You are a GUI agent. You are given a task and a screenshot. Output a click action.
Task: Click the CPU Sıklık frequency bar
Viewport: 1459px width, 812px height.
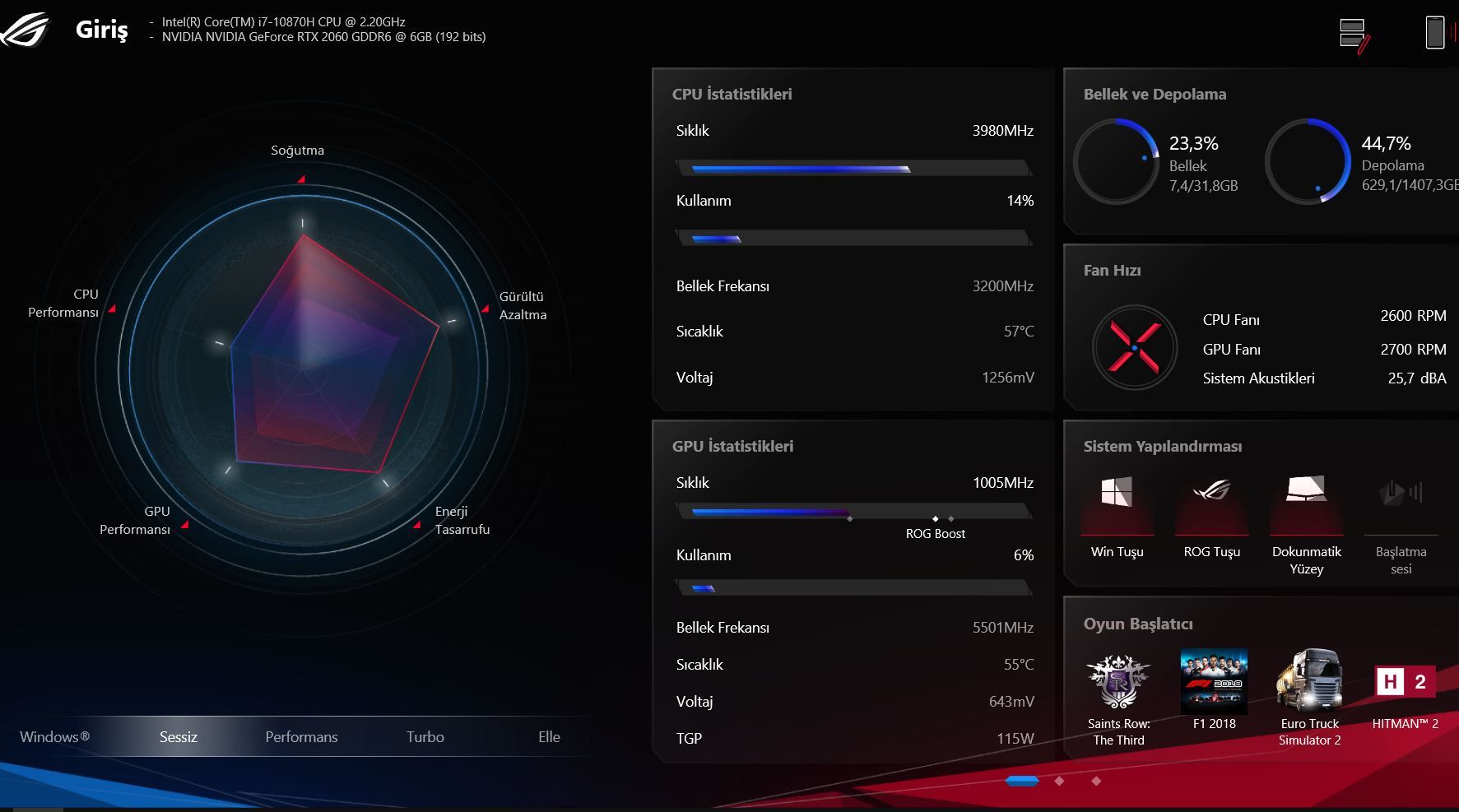point(853,169)
